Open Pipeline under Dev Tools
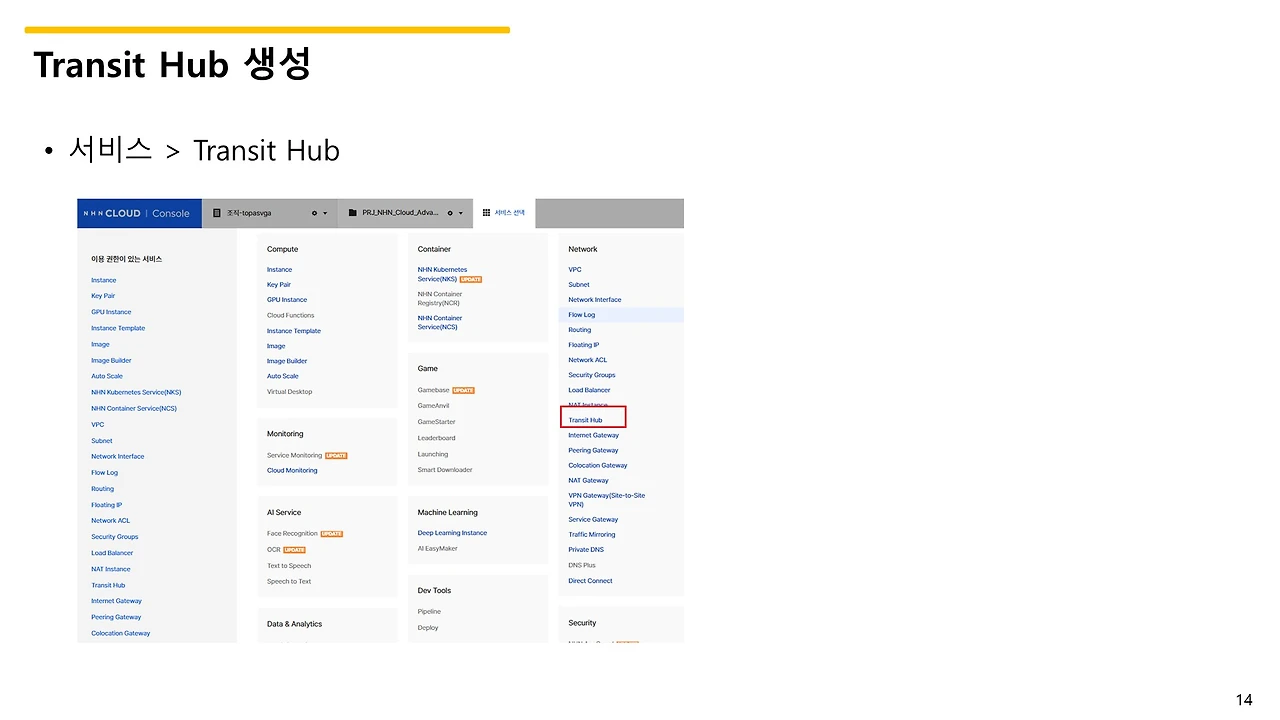Viewport: 1280px width, 720px height. point(429,612)
